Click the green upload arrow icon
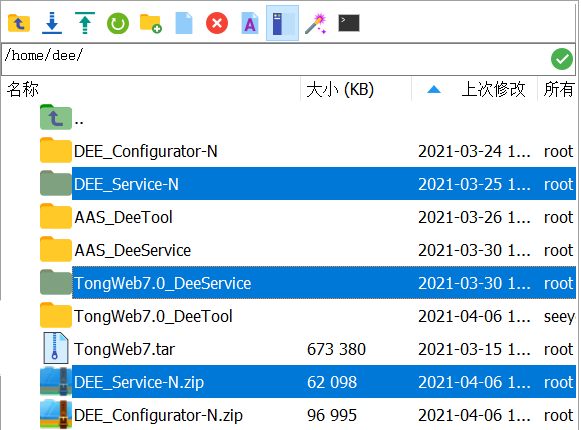 point(85,23)
